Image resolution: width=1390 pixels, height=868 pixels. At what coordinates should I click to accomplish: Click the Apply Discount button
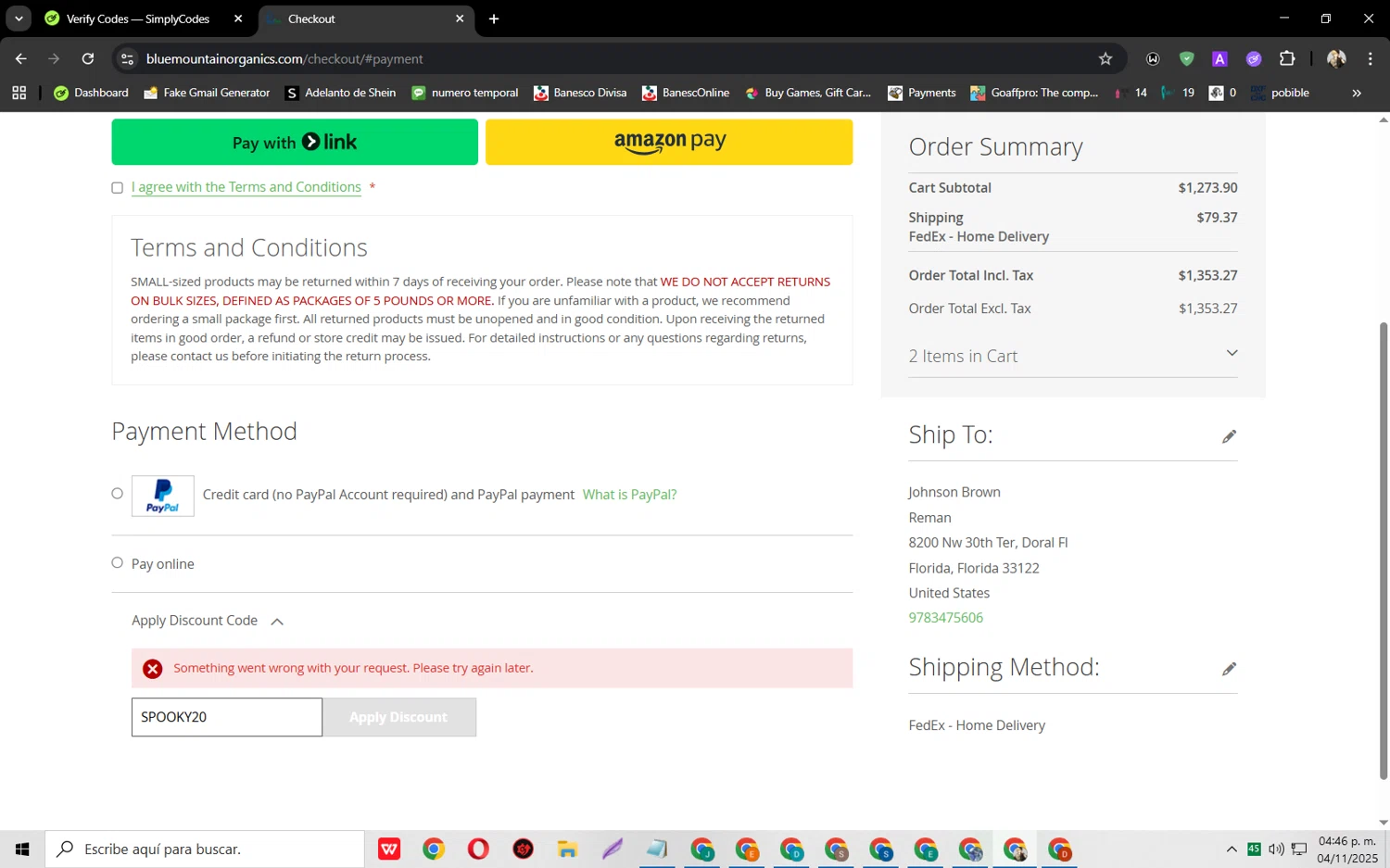point(398,717)
